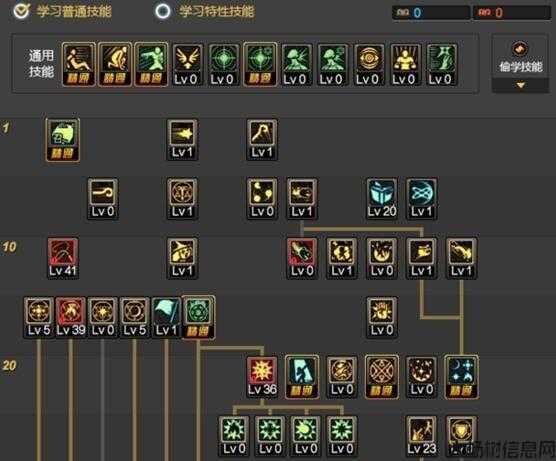556x461 pixels.
Task: Select the 学习特性技能 option
Action: click(205, 11)
